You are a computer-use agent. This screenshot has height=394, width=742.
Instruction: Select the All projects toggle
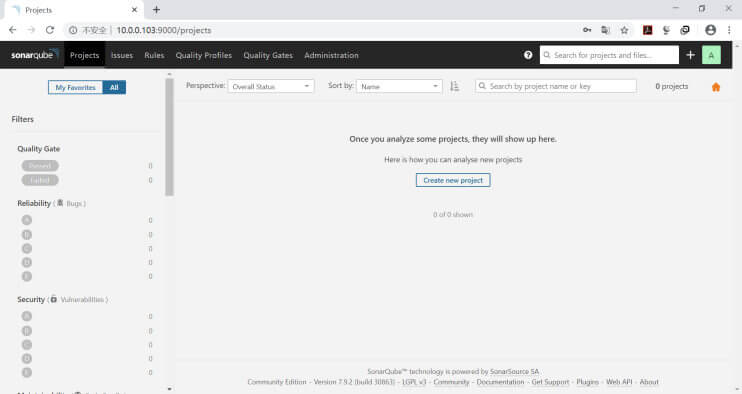coord(114,87)
